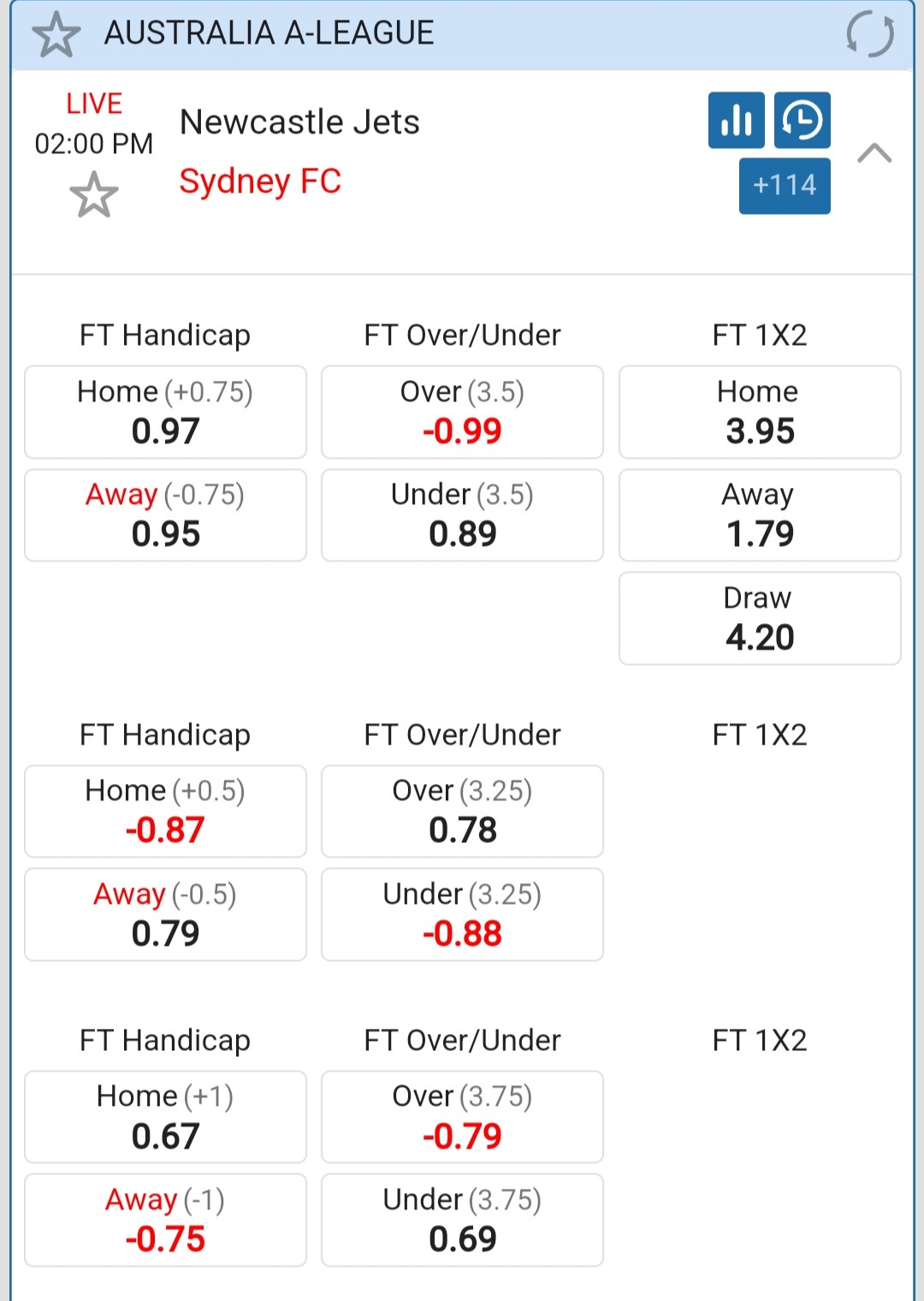
Task: Open the Sydney FC team name
Action: coord(260,181)
